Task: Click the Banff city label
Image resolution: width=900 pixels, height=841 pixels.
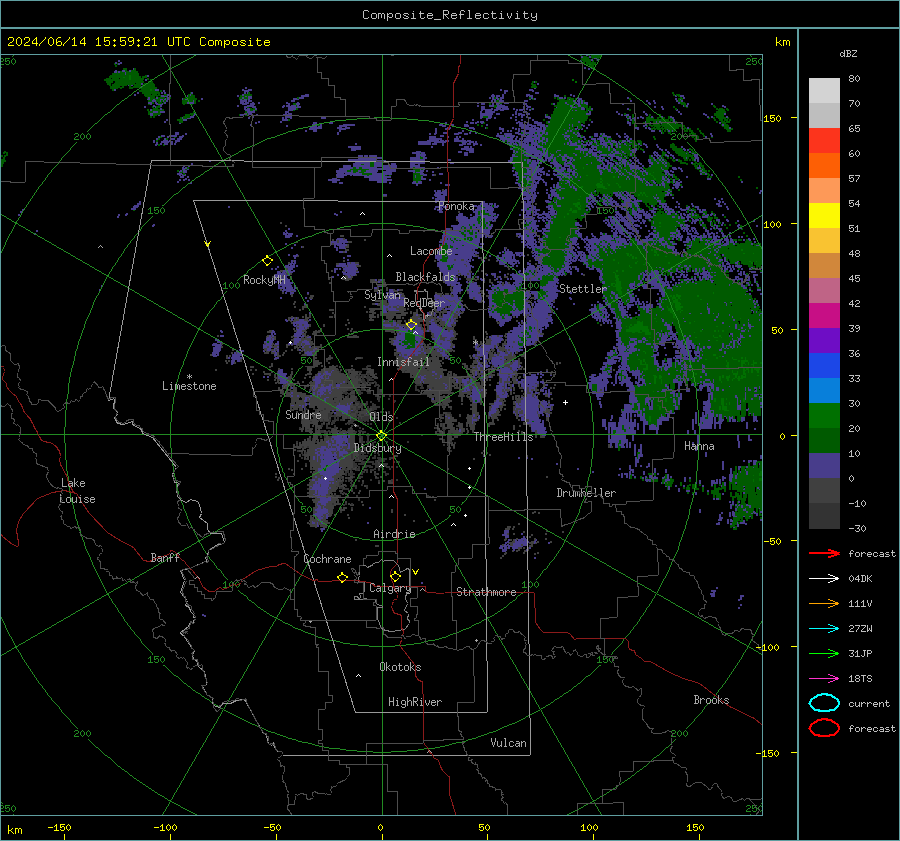Action: pyautogui.click(x=165, y=557)
